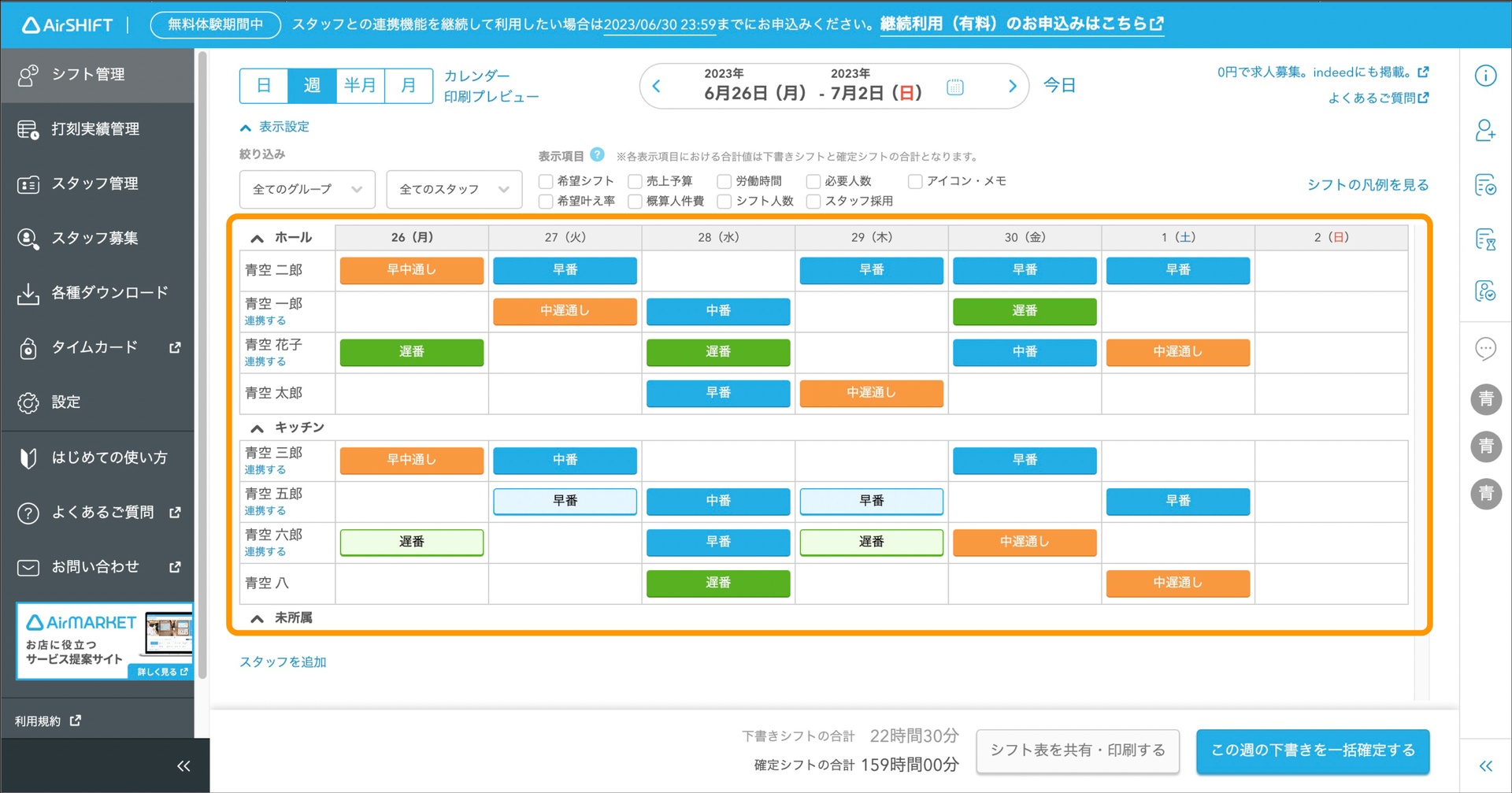Enable the アイコン・メモ checkbox

click(x=915, y=181)
